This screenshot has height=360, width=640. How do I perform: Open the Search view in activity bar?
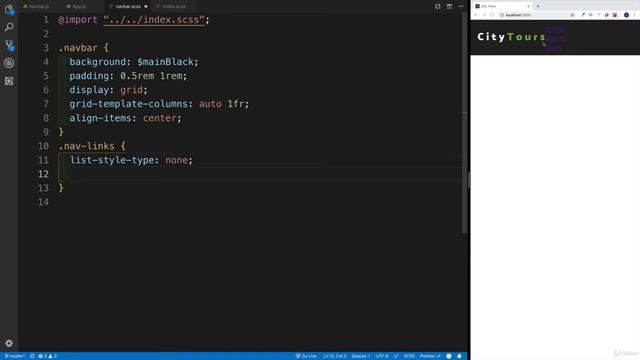point(9,27)
